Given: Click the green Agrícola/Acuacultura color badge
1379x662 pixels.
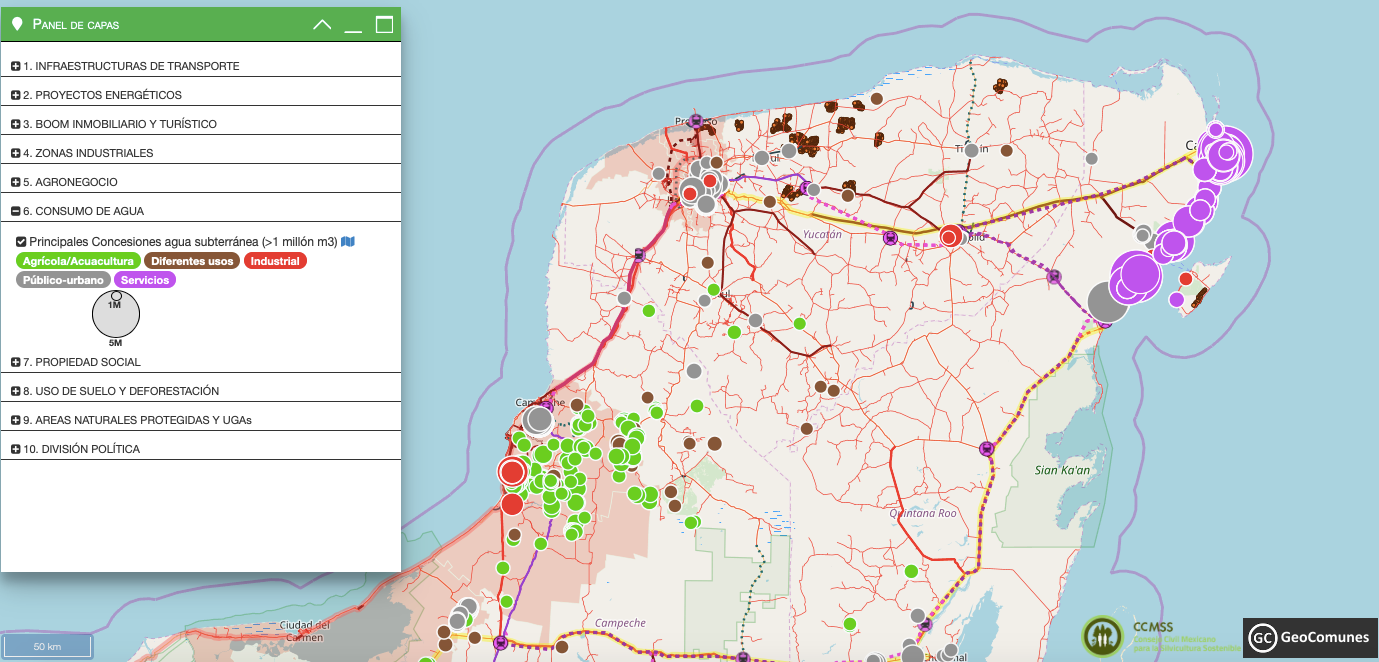Looking at the screenshot, I should 77,260.
